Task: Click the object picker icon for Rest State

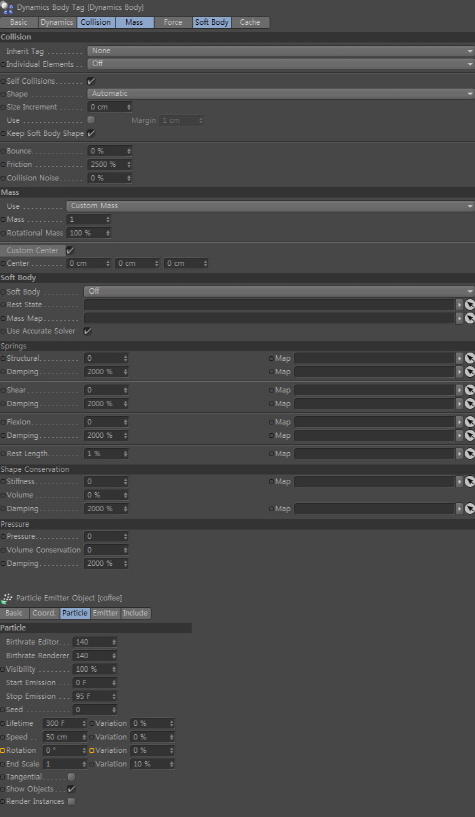Action: click(x=470, y=305)
